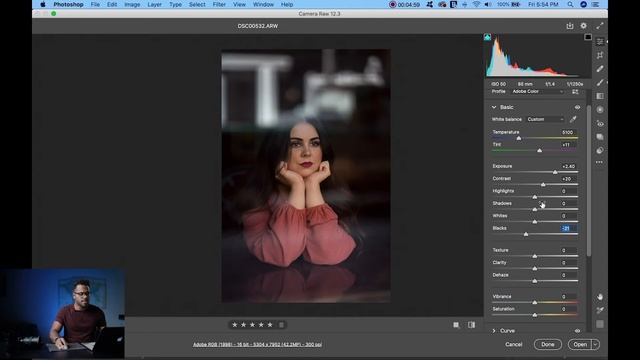The image size is (640, 360).
Task: Set rating to three stars
Action: [x=252, y=325]
